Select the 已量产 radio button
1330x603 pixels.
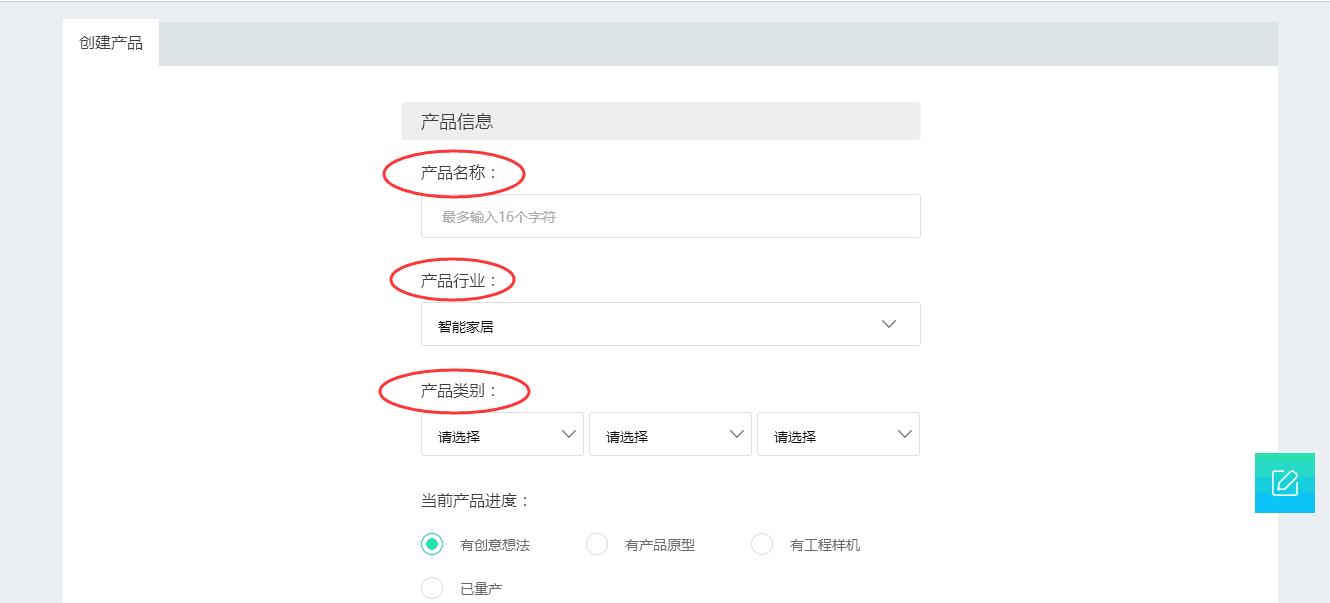(432, 588)
